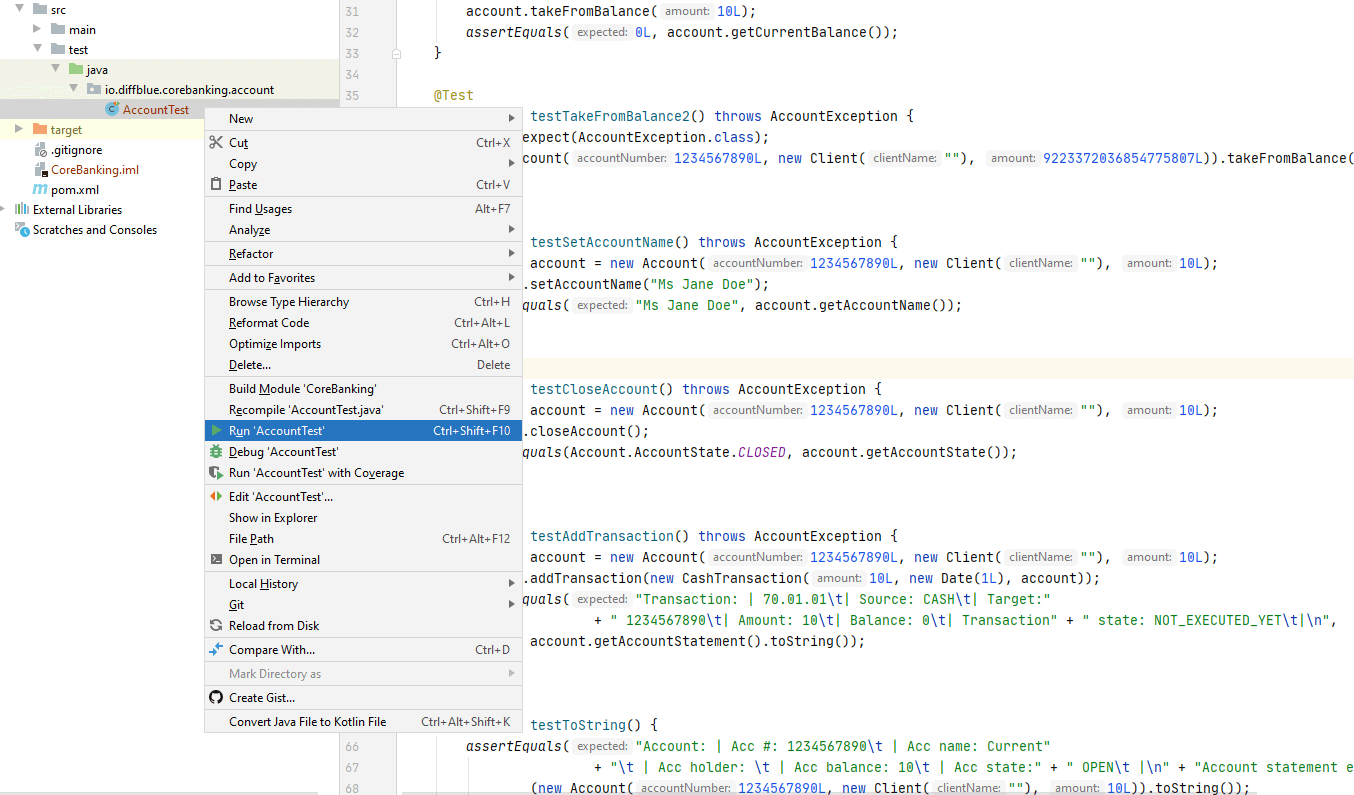
Task: Open the Git submenu
Action: [x=363, y=605]
